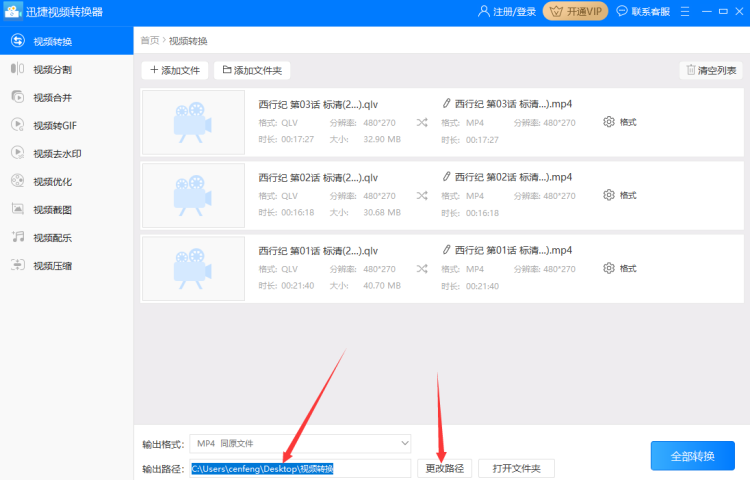Click the shuffle convert icon in 第03话 row

point(422,123)
